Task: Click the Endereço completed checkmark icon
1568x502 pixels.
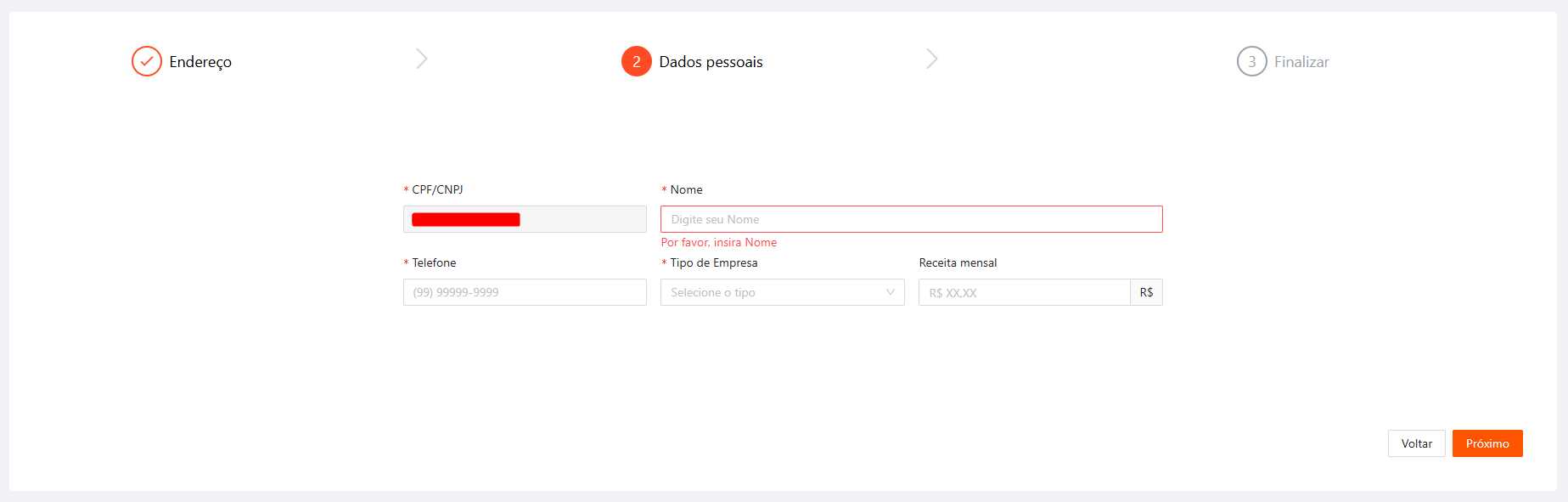Action: (x=146, y=61)
